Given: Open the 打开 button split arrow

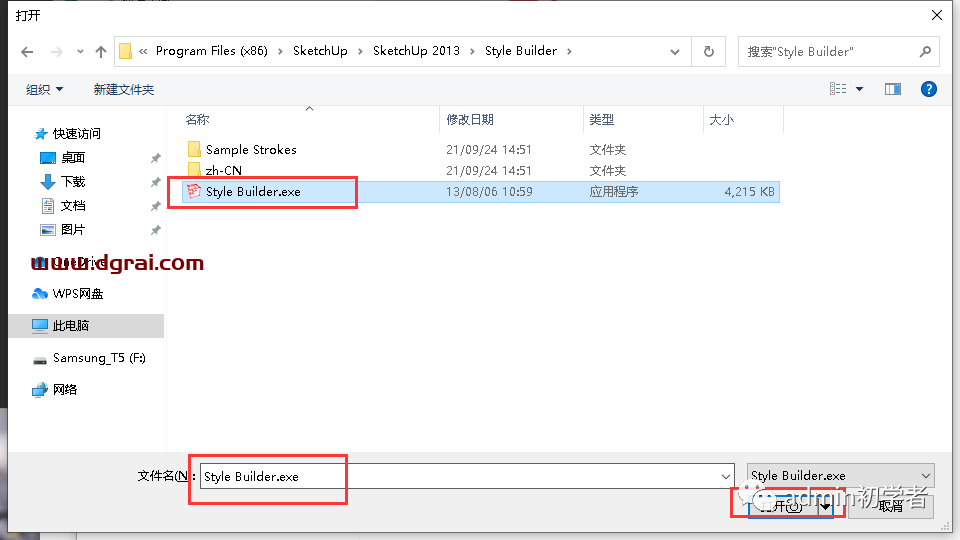Looking at the screenshot, I should coord(825,506).
